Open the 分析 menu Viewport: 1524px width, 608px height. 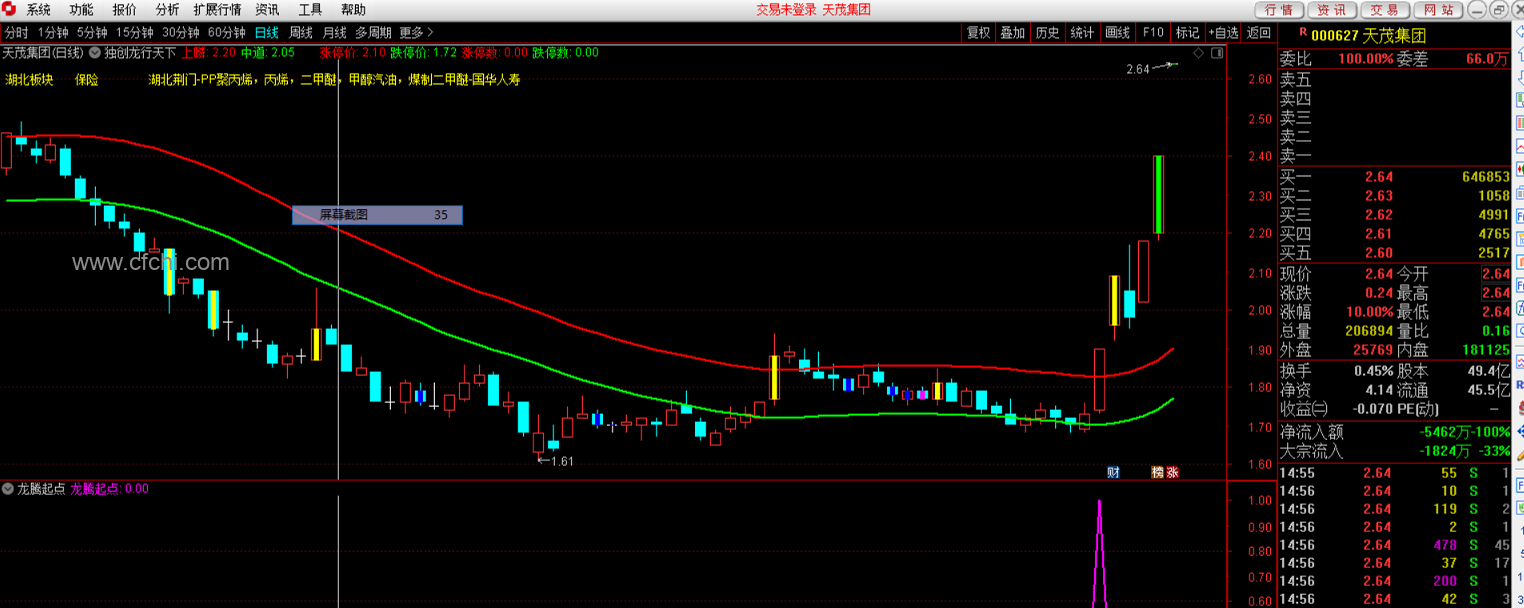pos(167,9)
